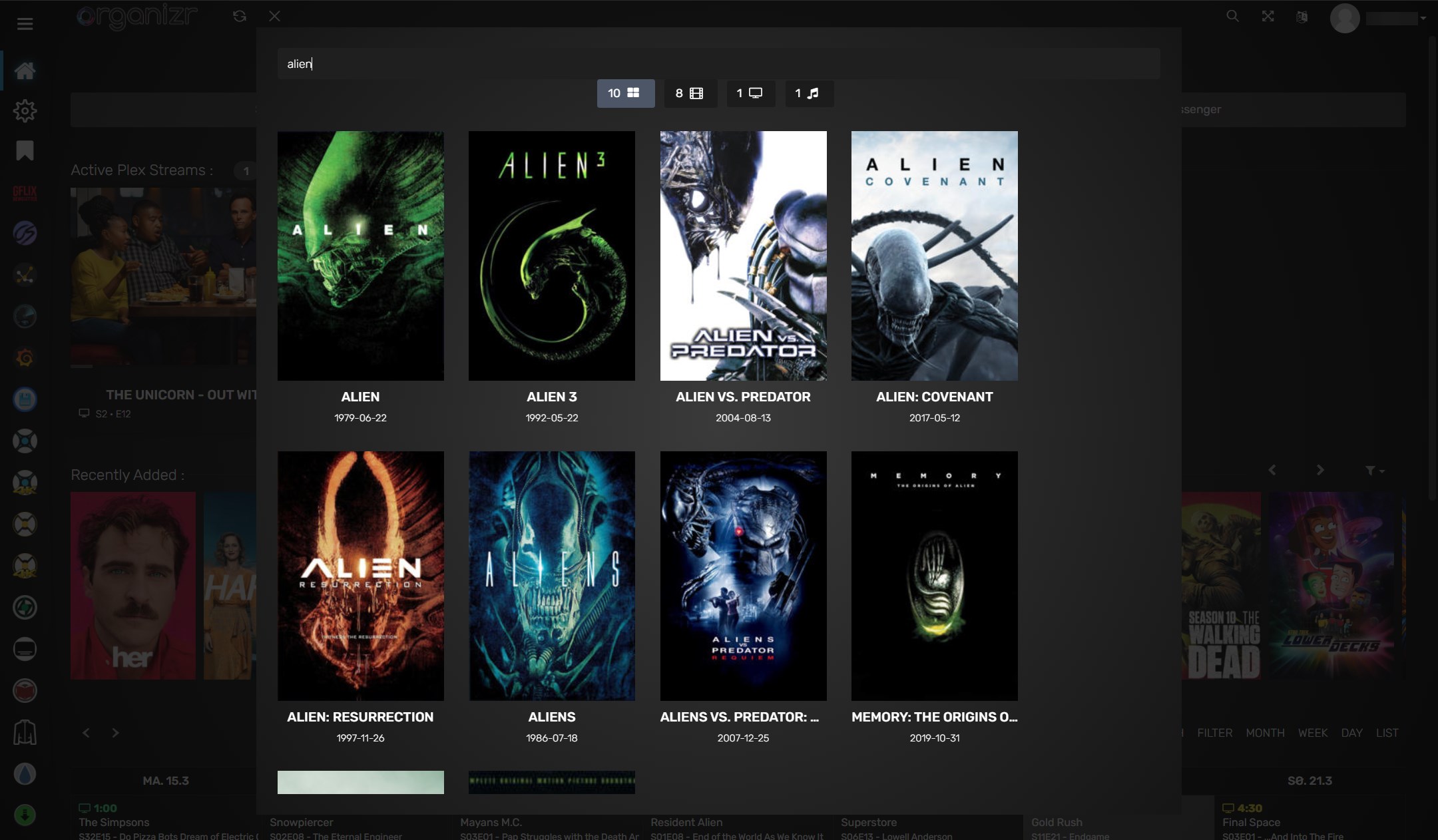
Task: Go to next recently added items
Action: pyautogui.click(x=1320, y=470)
